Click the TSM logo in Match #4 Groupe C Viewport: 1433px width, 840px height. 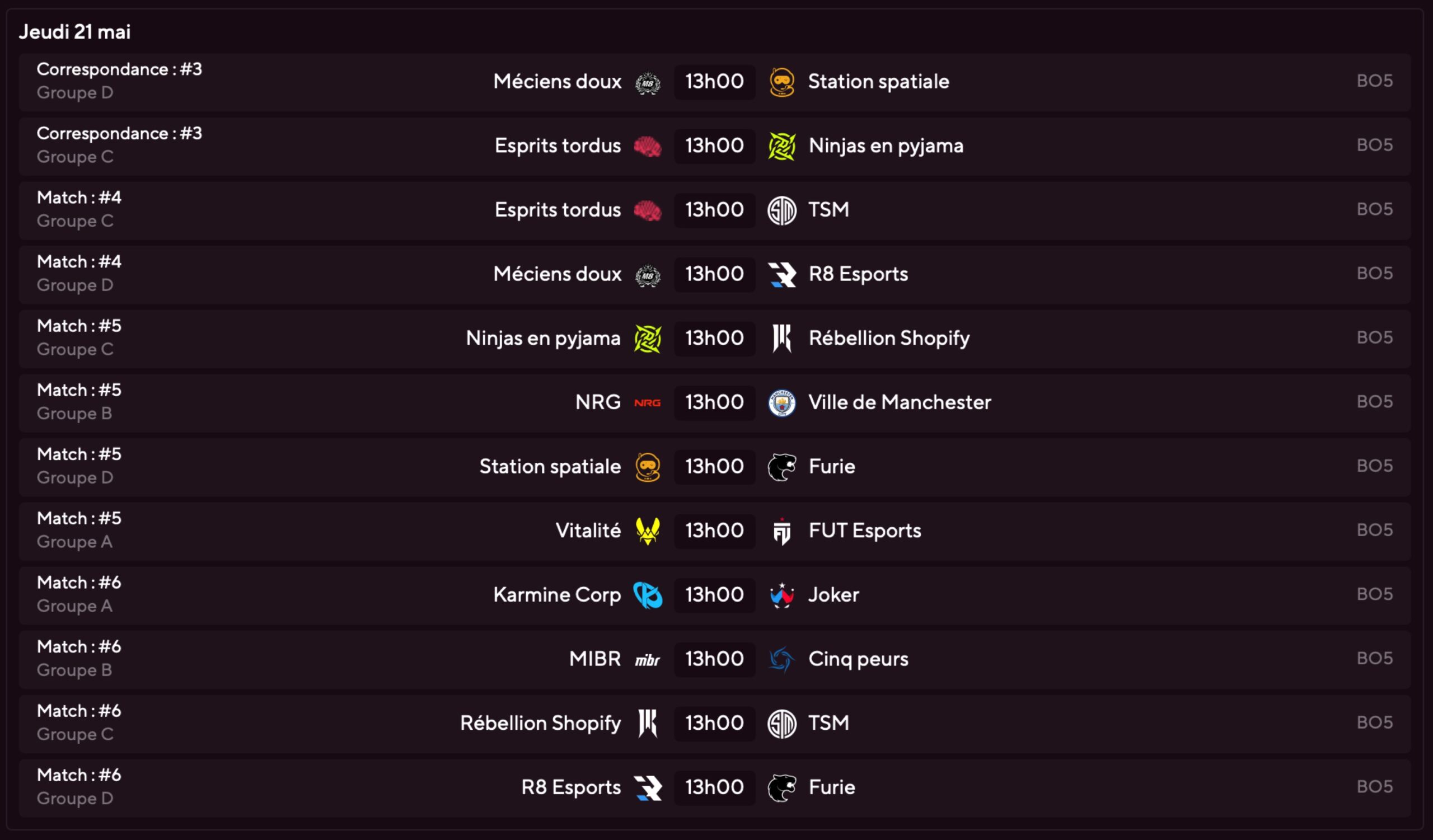click(x=781, y=210)
